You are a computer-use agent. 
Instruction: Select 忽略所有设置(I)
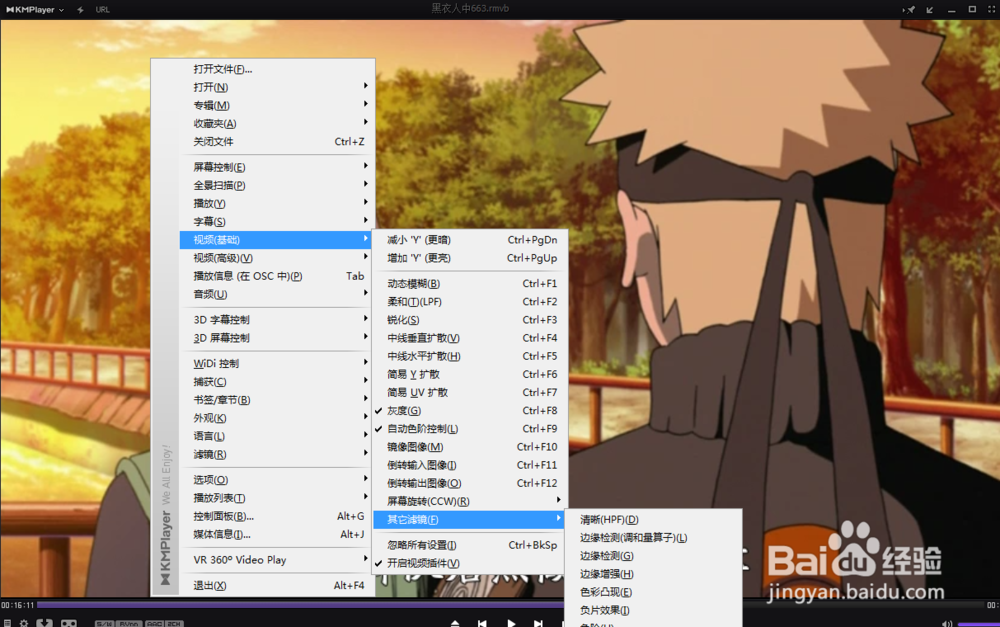coord(469,545)
